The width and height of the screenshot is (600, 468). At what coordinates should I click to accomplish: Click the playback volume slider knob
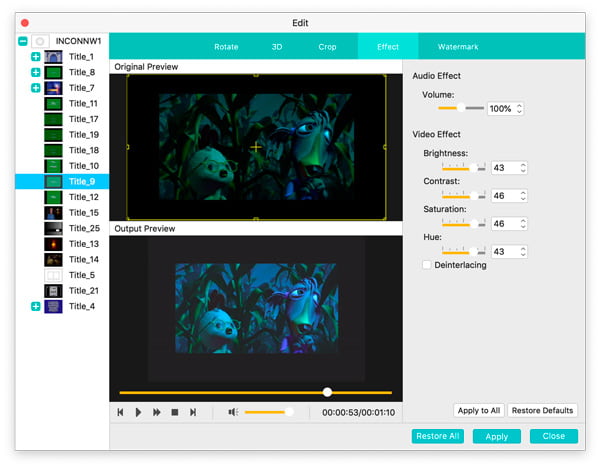[289, 412]
